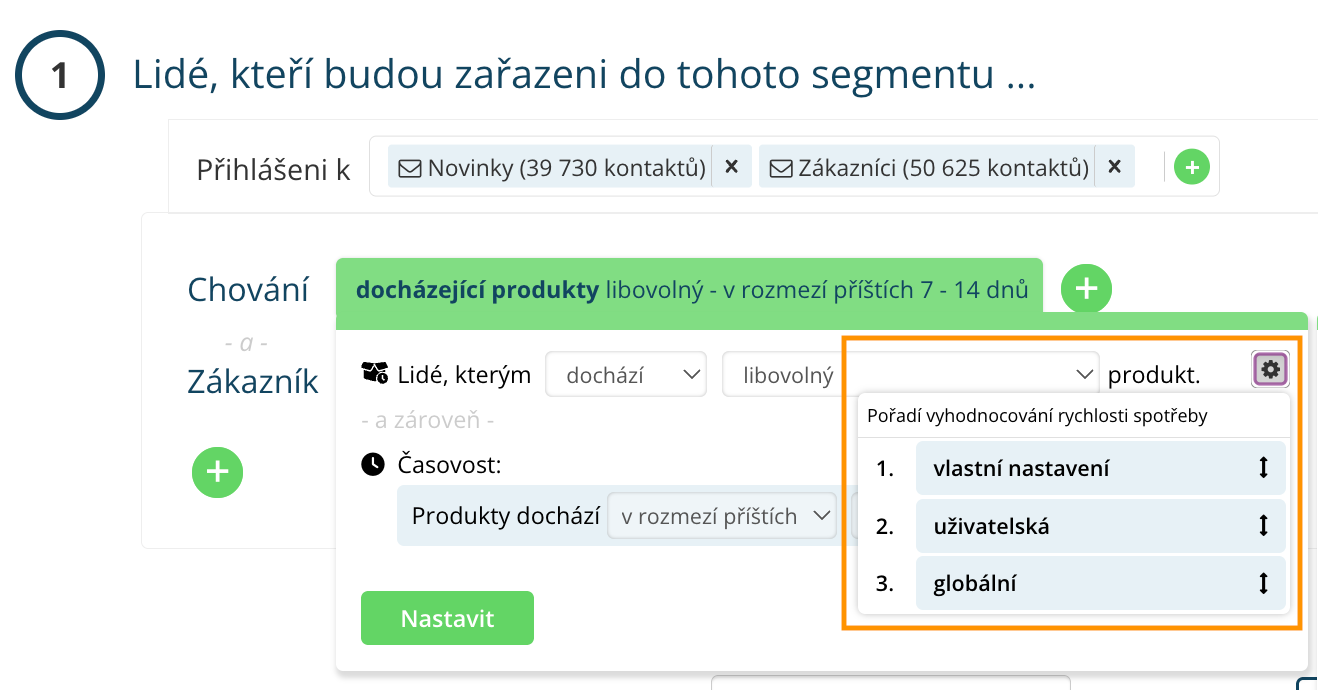Remove the Zákazníci list tag

point(1115,167)
